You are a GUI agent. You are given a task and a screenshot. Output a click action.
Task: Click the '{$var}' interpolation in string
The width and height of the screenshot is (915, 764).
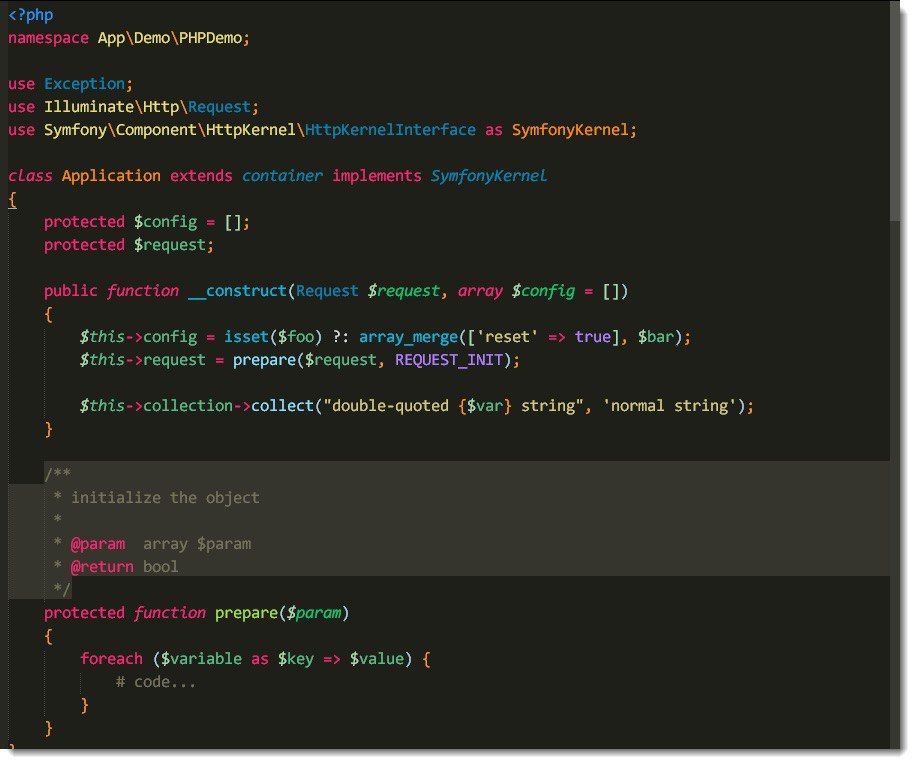pos(485,406)
